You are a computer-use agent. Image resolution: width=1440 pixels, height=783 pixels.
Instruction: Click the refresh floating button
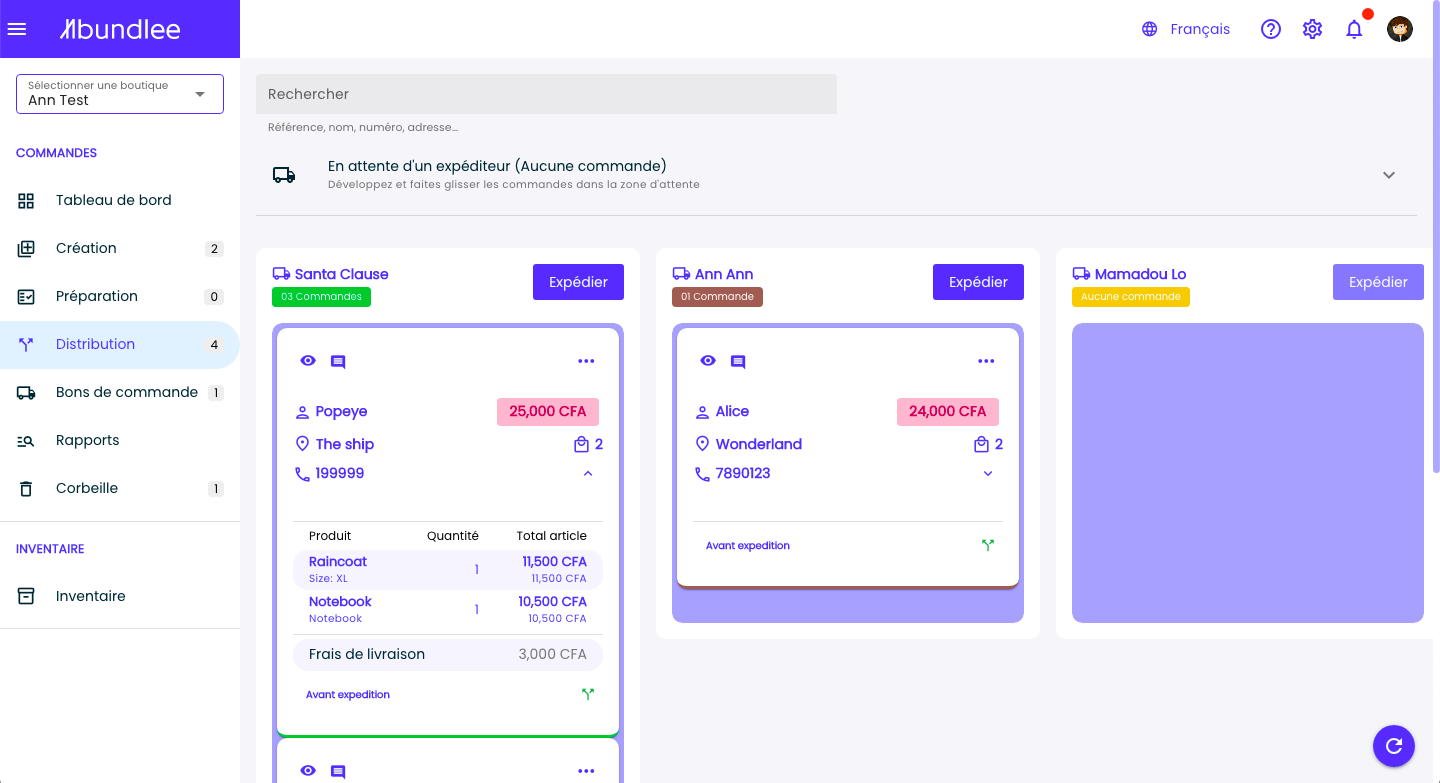(x=1394, y=745)
